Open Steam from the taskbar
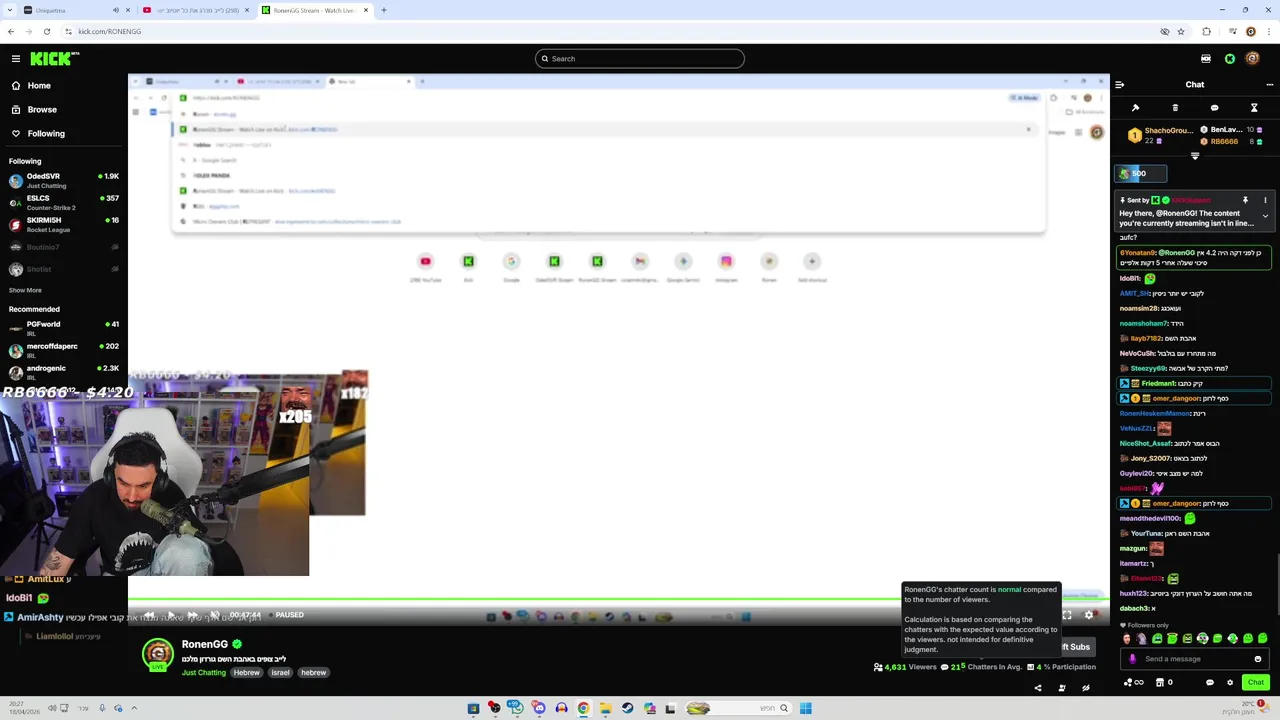The height and width of the screenshot is (720, 1280). pos(627,708)
